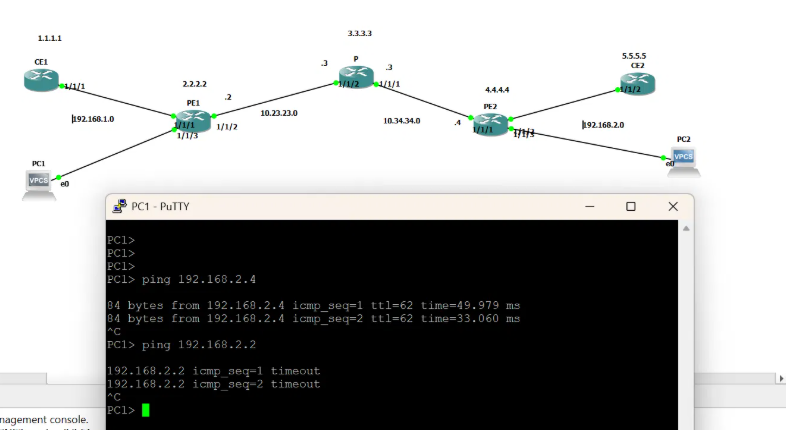Select the PE1 router icon
786x430 pixels.
point(193,120)
